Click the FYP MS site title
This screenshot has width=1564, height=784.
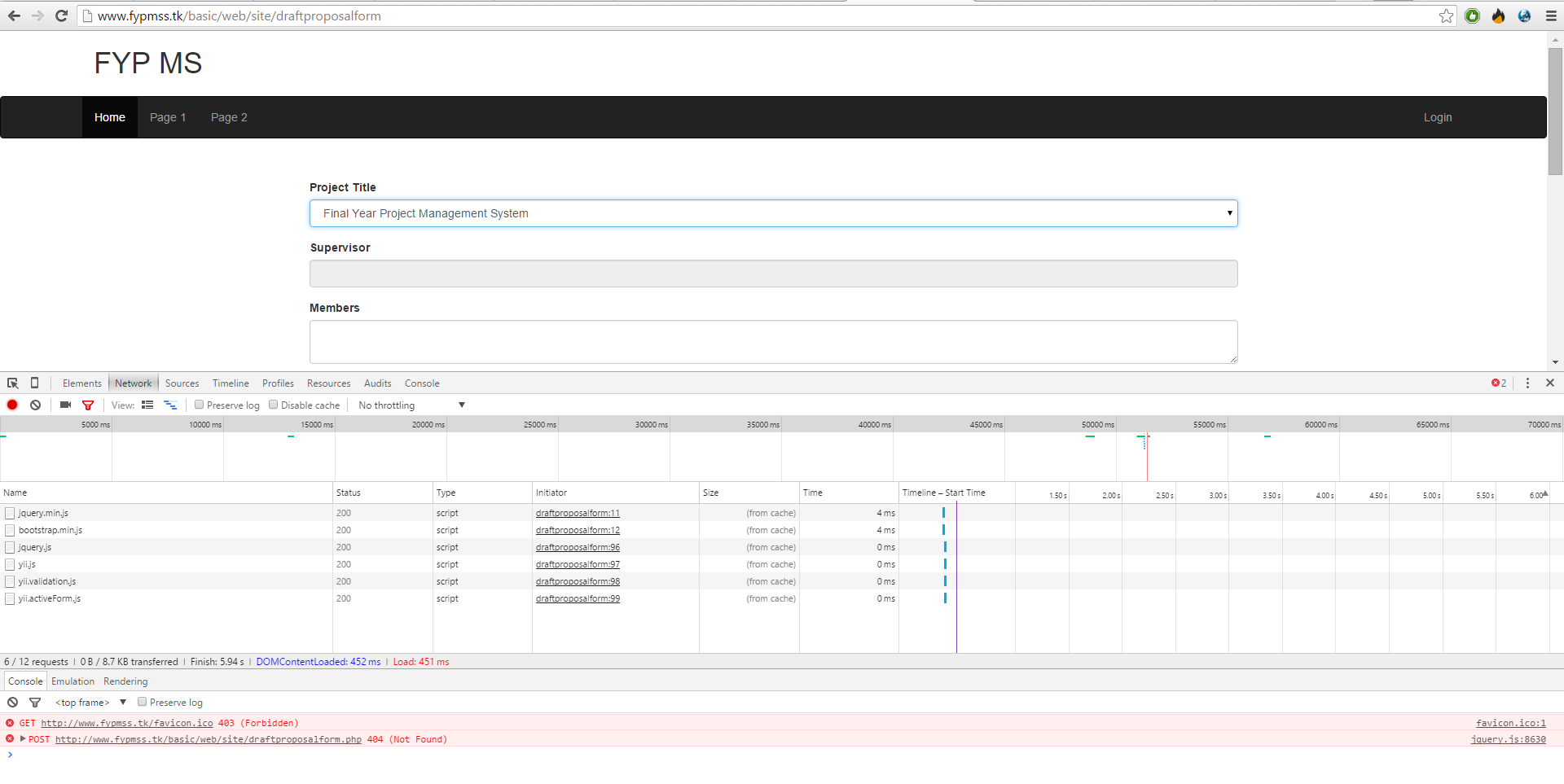click(148, 63)
